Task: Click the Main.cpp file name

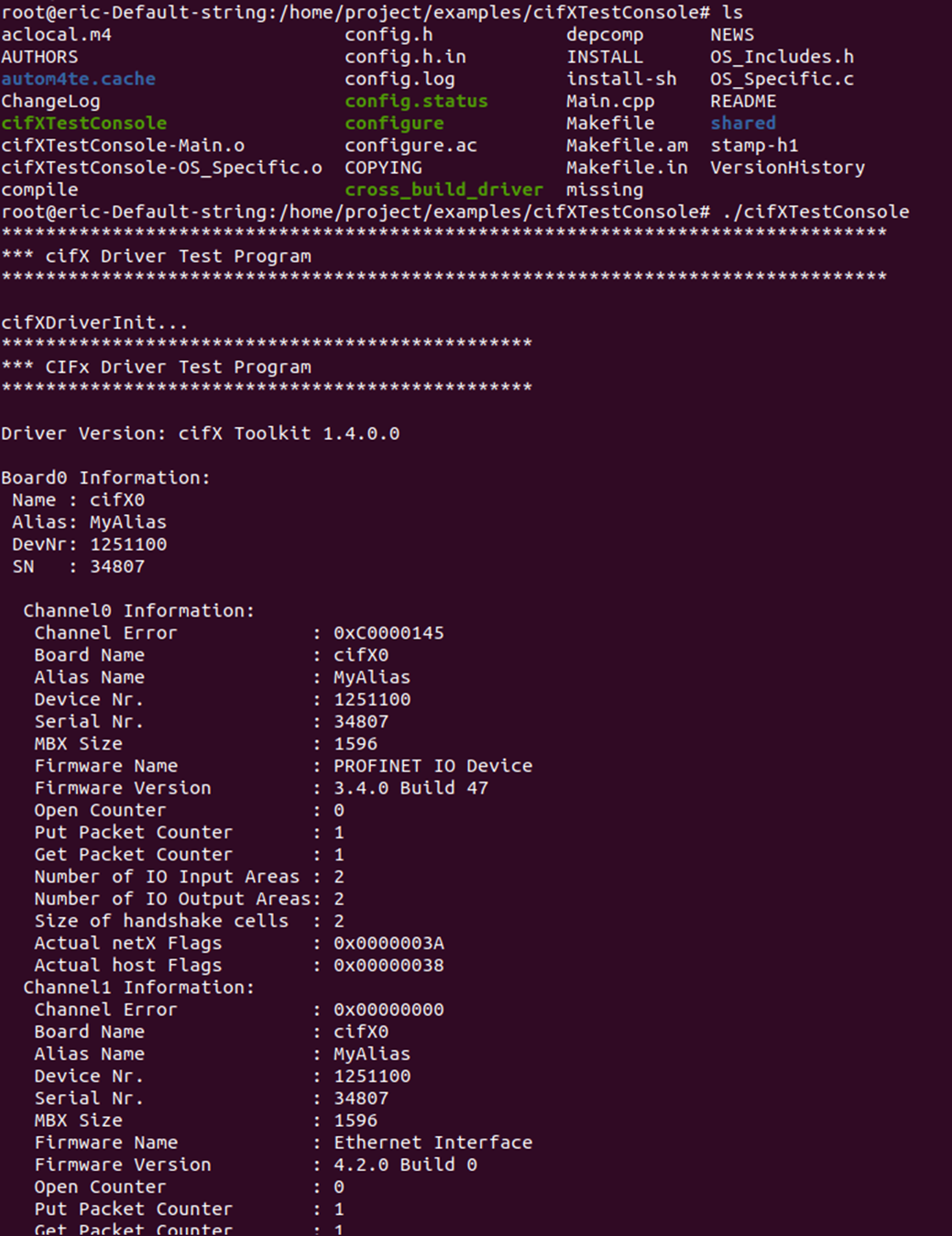Action: [x=610, y=101]
